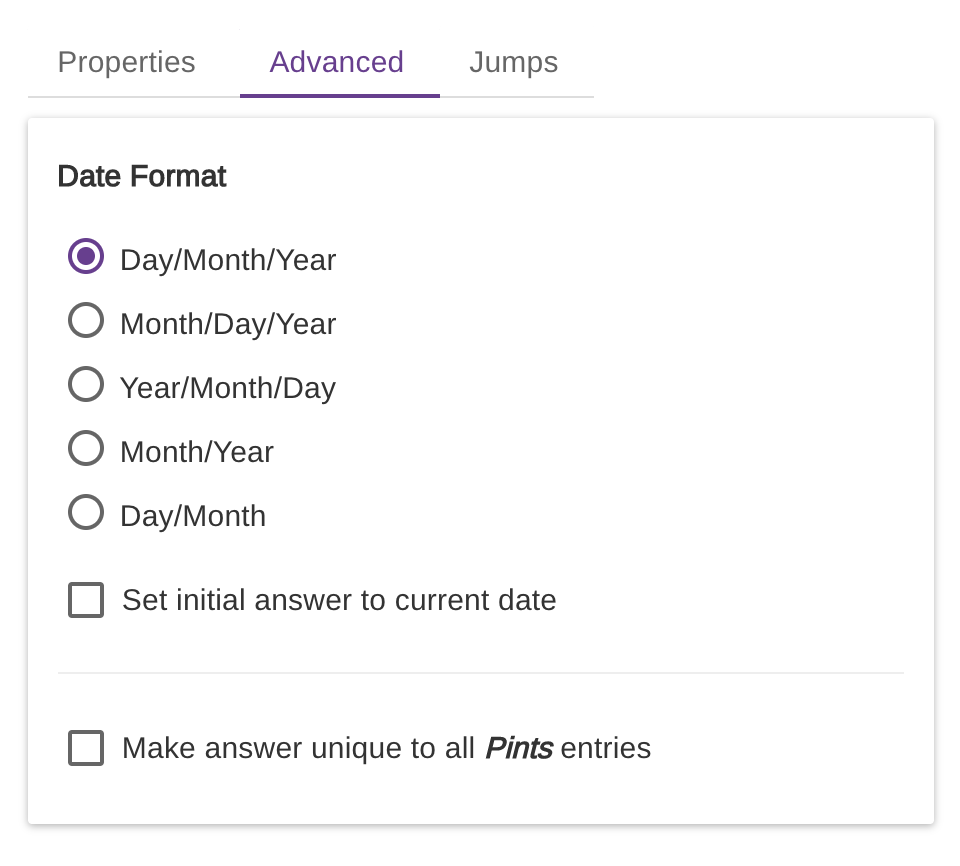Click the Day/Month/Year label text
Image resolution: width=960 pixels, height=866 pixels.
point(228,260)
